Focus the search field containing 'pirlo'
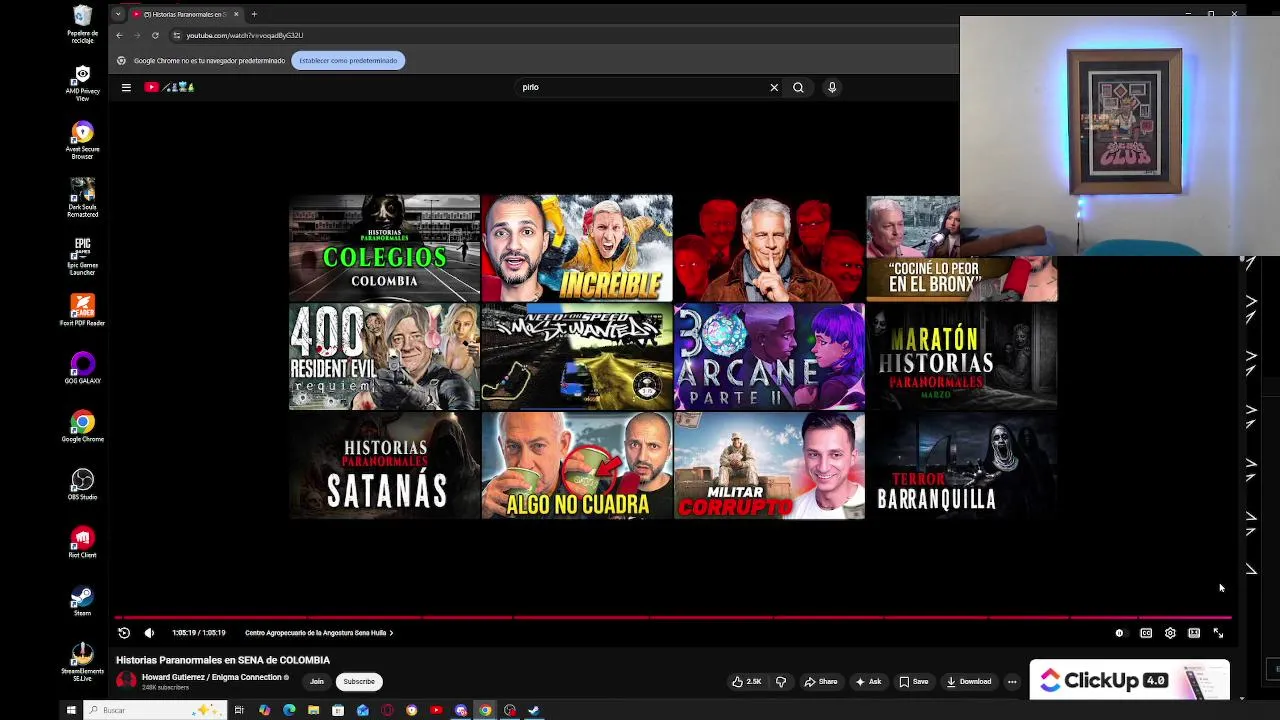This screenshot has width=1280, height=720. 640,87
